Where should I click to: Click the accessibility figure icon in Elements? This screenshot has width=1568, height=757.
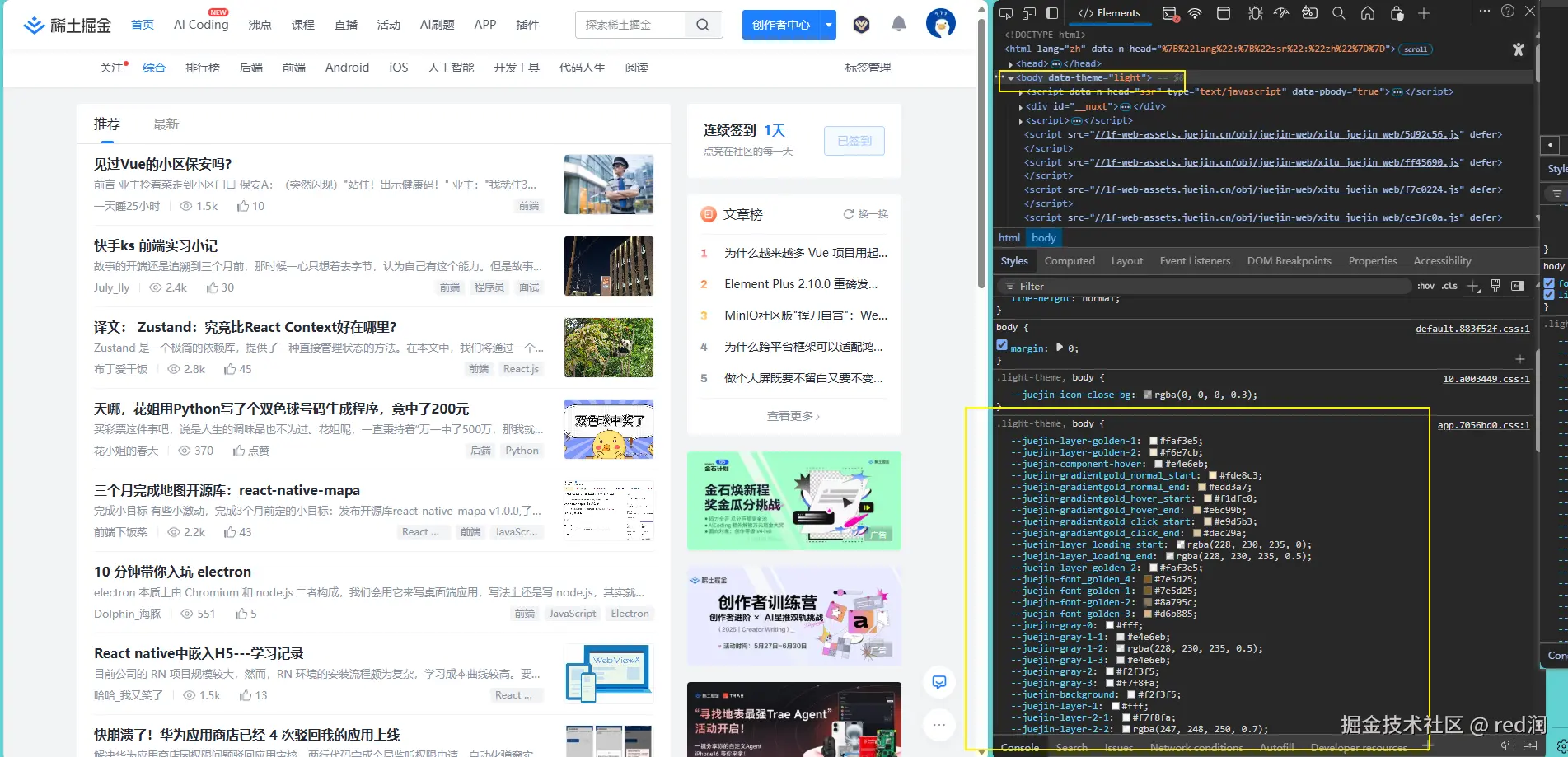point(1519,49)
